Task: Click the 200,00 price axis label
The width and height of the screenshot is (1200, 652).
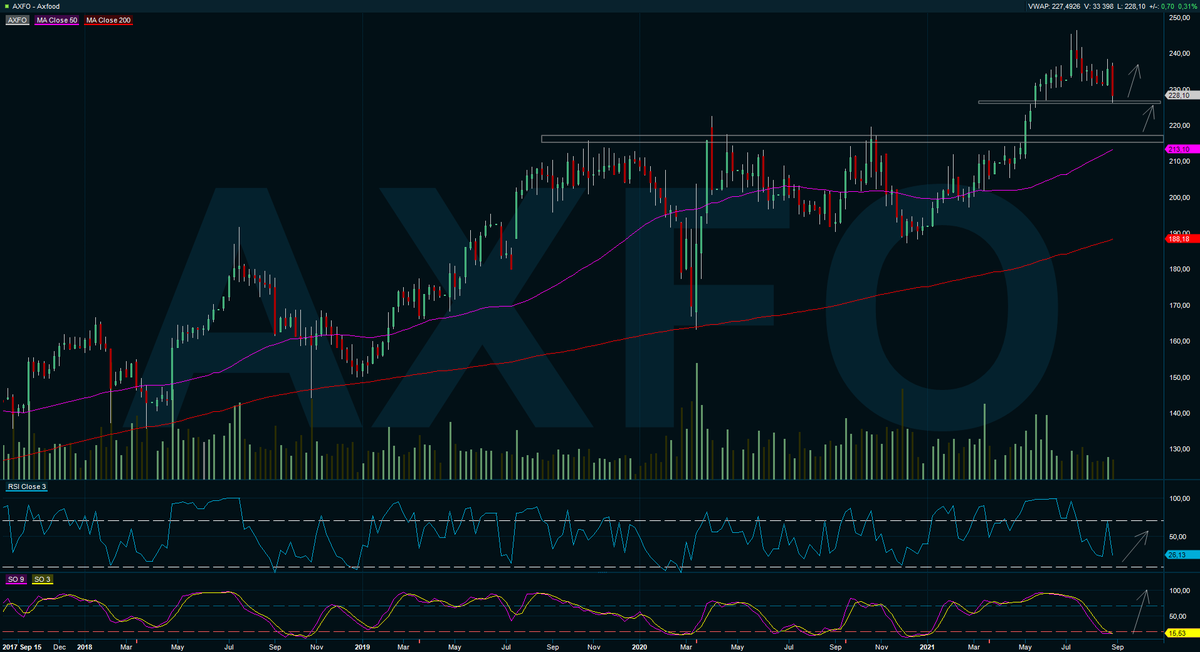Action: click(1178, 197)
